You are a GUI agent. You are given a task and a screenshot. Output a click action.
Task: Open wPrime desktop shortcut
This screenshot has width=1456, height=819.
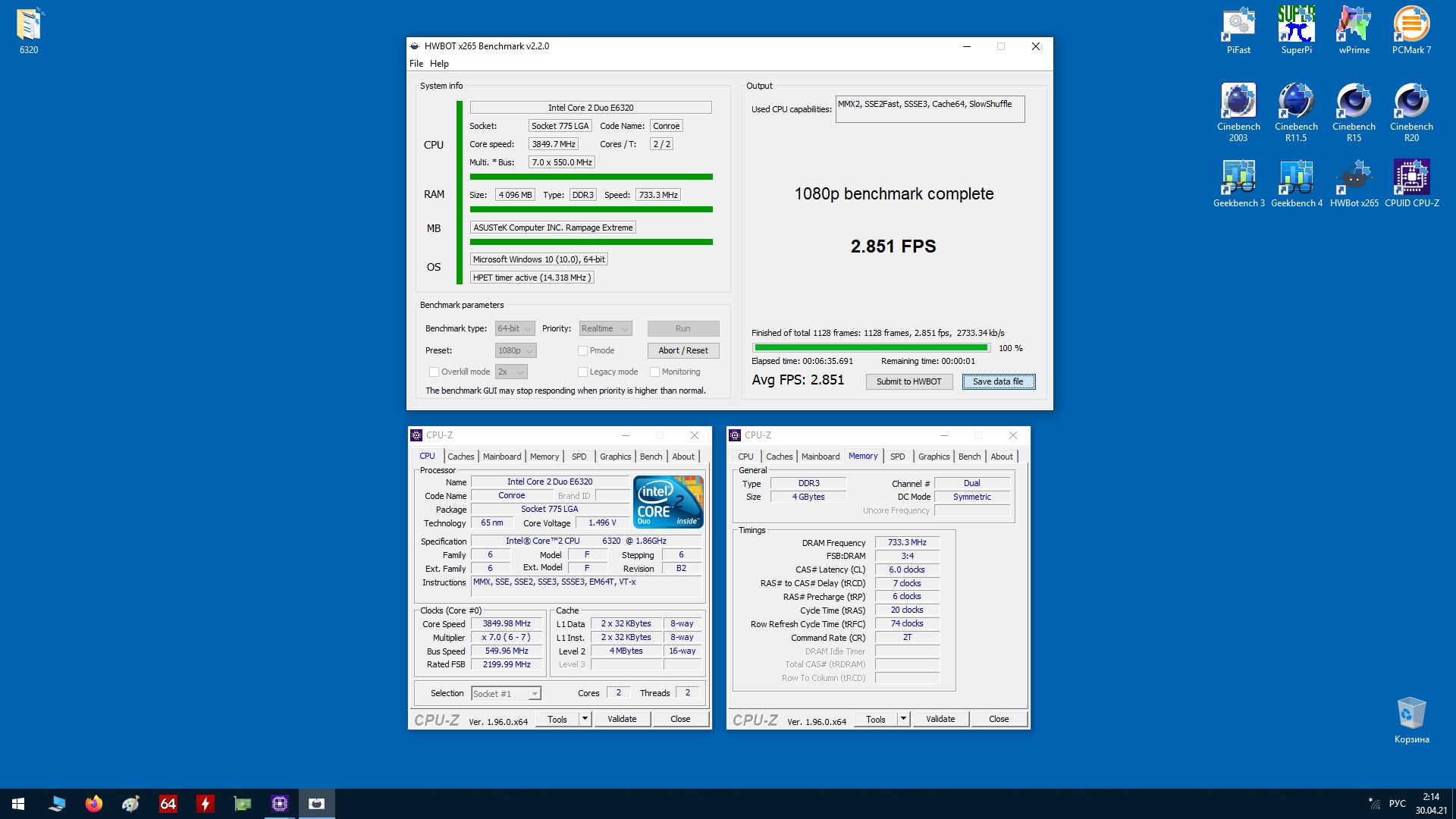1354,31
